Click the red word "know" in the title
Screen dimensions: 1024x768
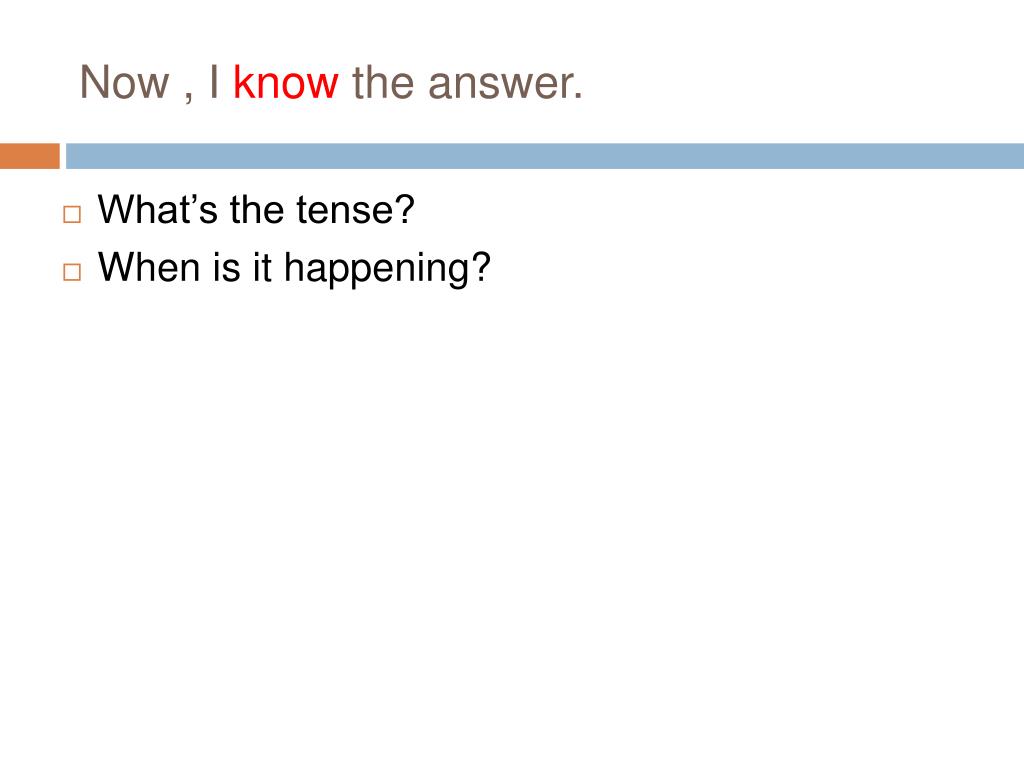point(285,83)
